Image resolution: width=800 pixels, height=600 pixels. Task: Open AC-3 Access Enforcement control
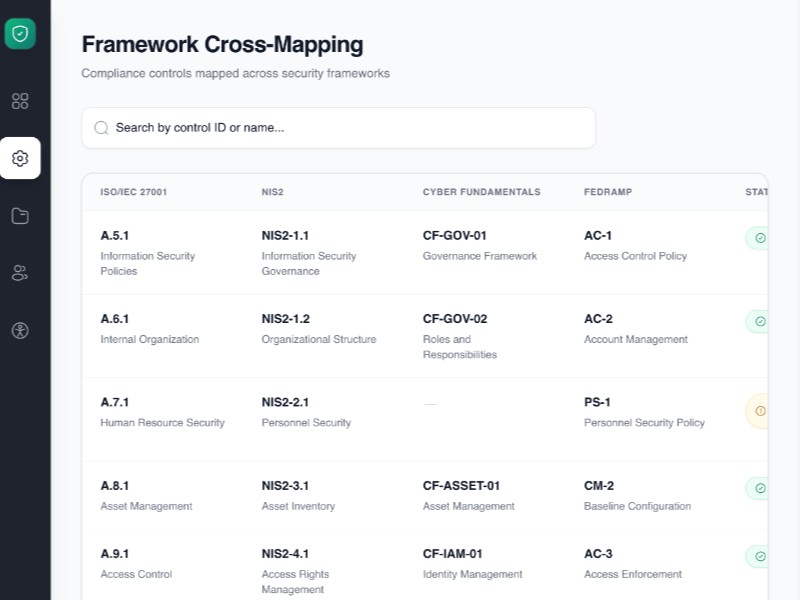632,563
